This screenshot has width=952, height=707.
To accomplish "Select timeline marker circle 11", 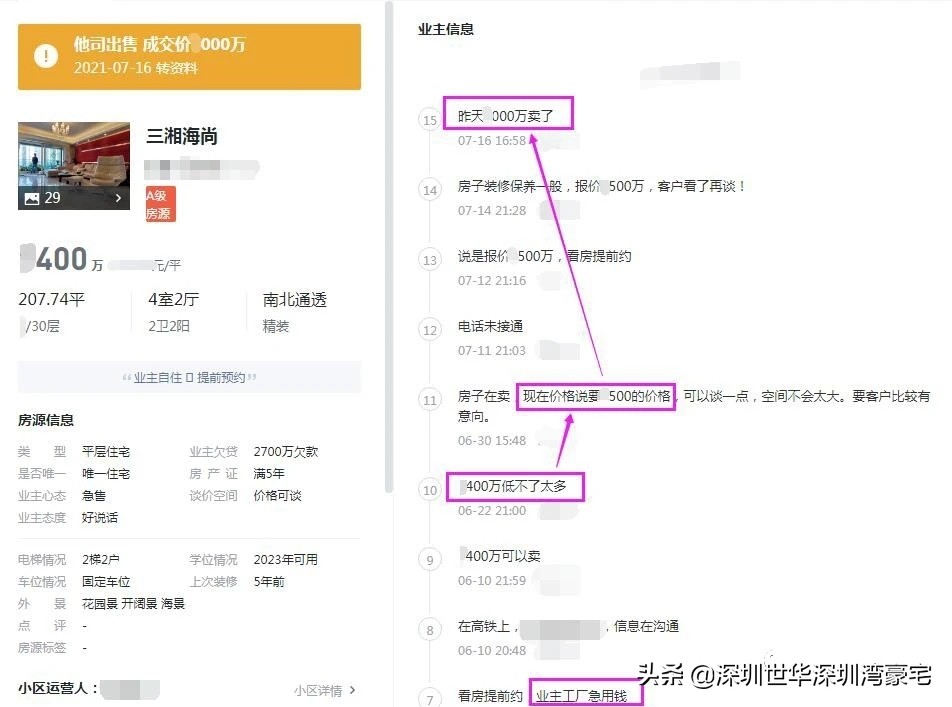I will pyautogui.click(x=429, y=399).
